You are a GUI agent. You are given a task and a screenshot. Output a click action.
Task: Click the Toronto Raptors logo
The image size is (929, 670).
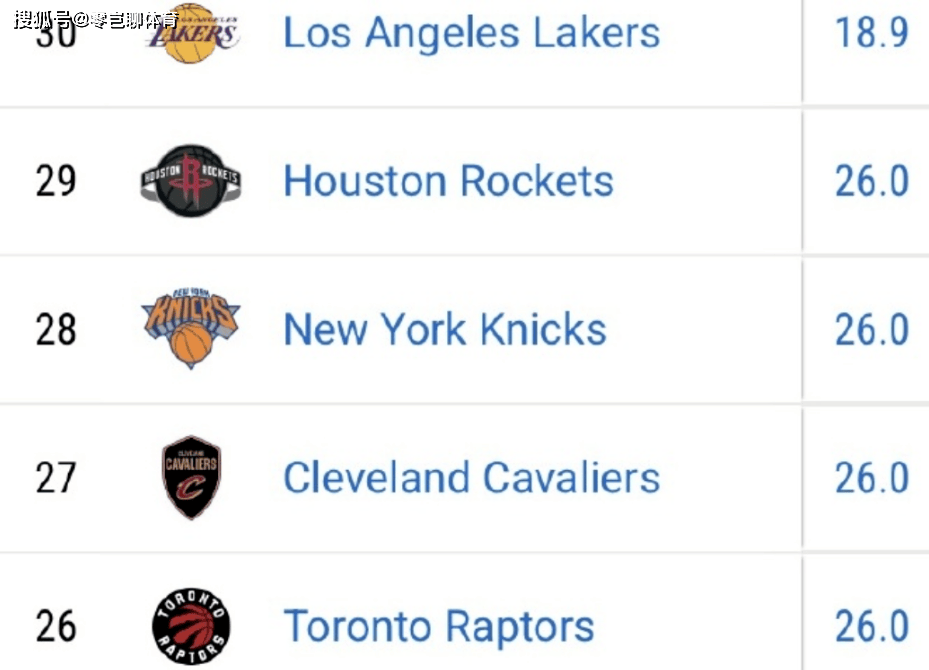coord(191,627)
